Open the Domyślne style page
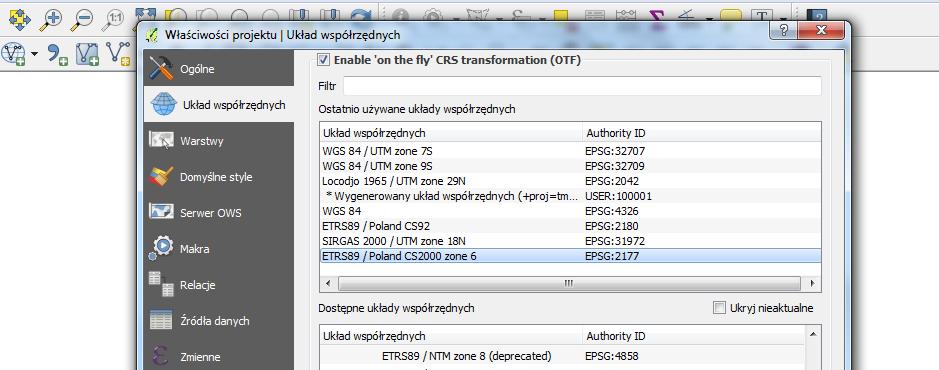 [x=219, y=177]
